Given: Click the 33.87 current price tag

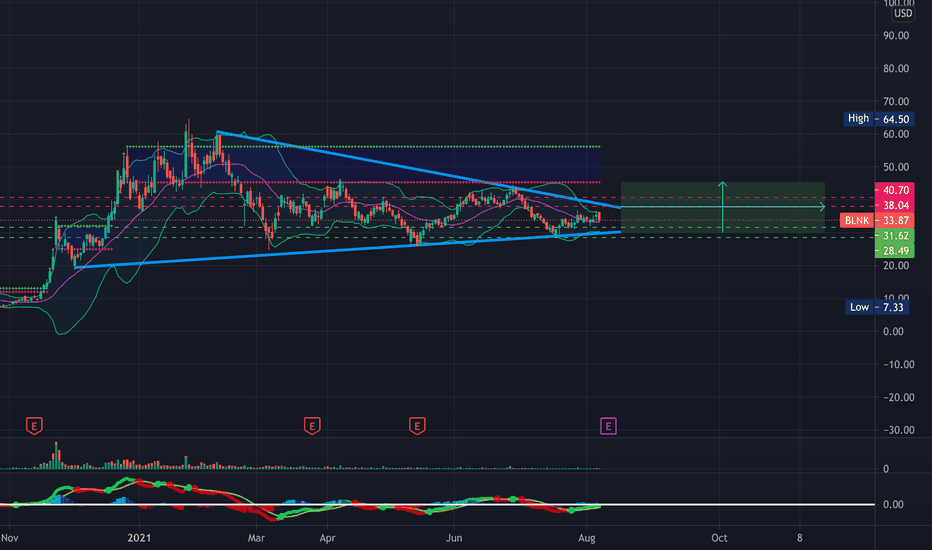Looking at the screenshot, I should pos(895,221).
